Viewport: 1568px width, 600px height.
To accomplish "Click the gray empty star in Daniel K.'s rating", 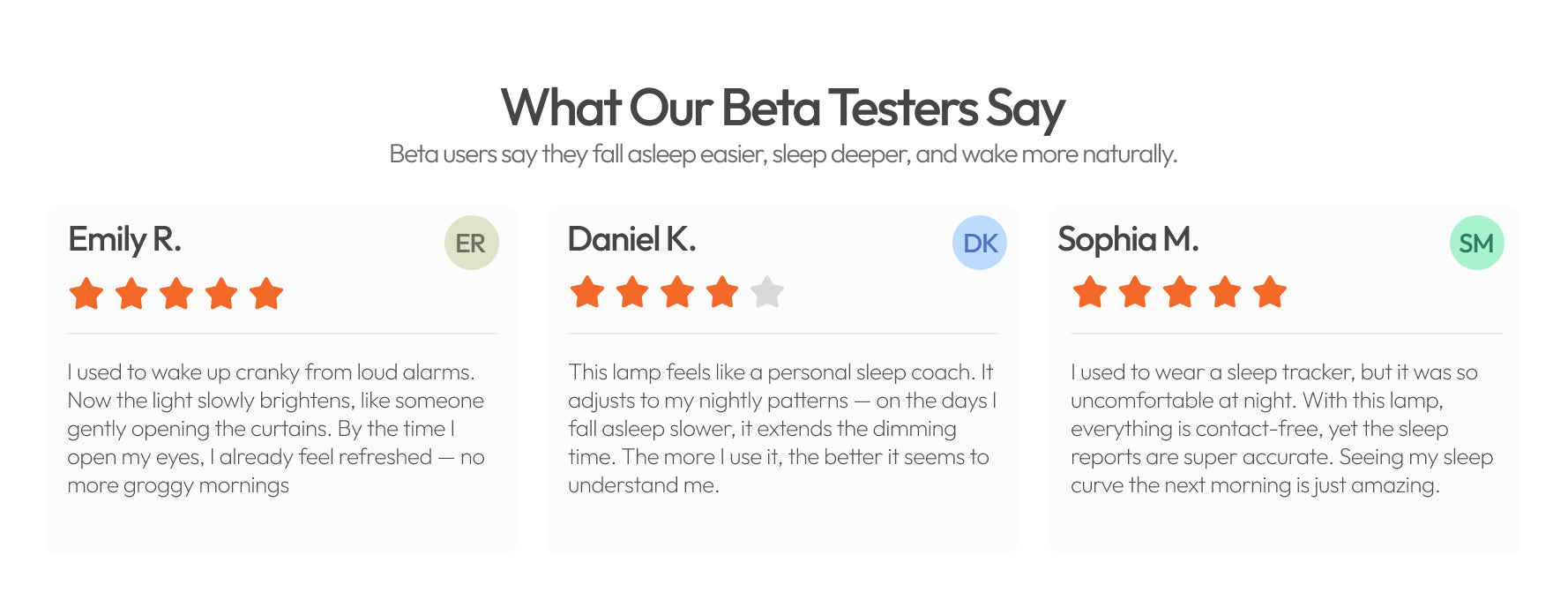I will pos(767,292).
